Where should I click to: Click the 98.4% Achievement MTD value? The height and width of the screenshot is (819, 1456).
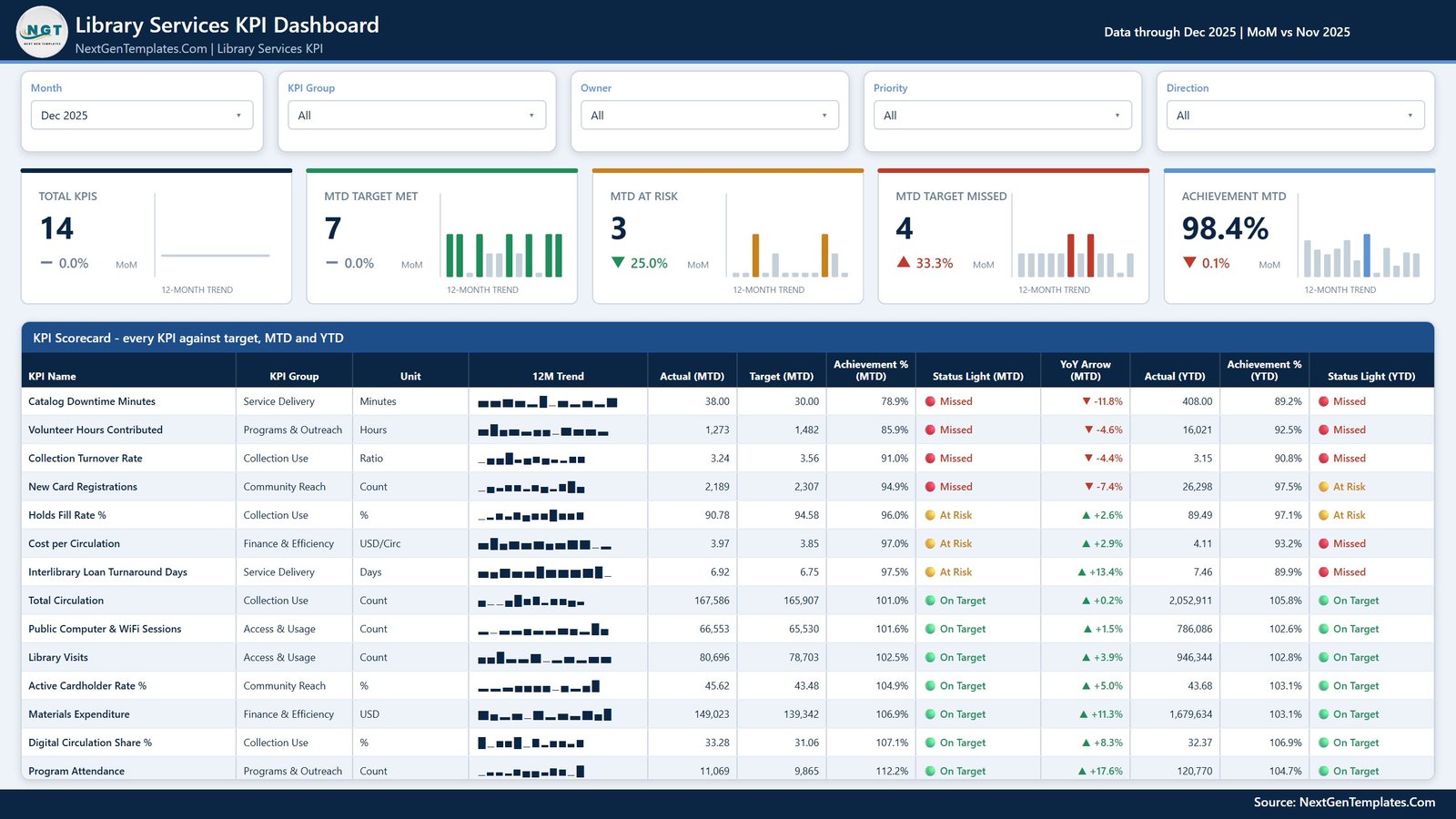pyautogui.click(x=1225, y=228)
